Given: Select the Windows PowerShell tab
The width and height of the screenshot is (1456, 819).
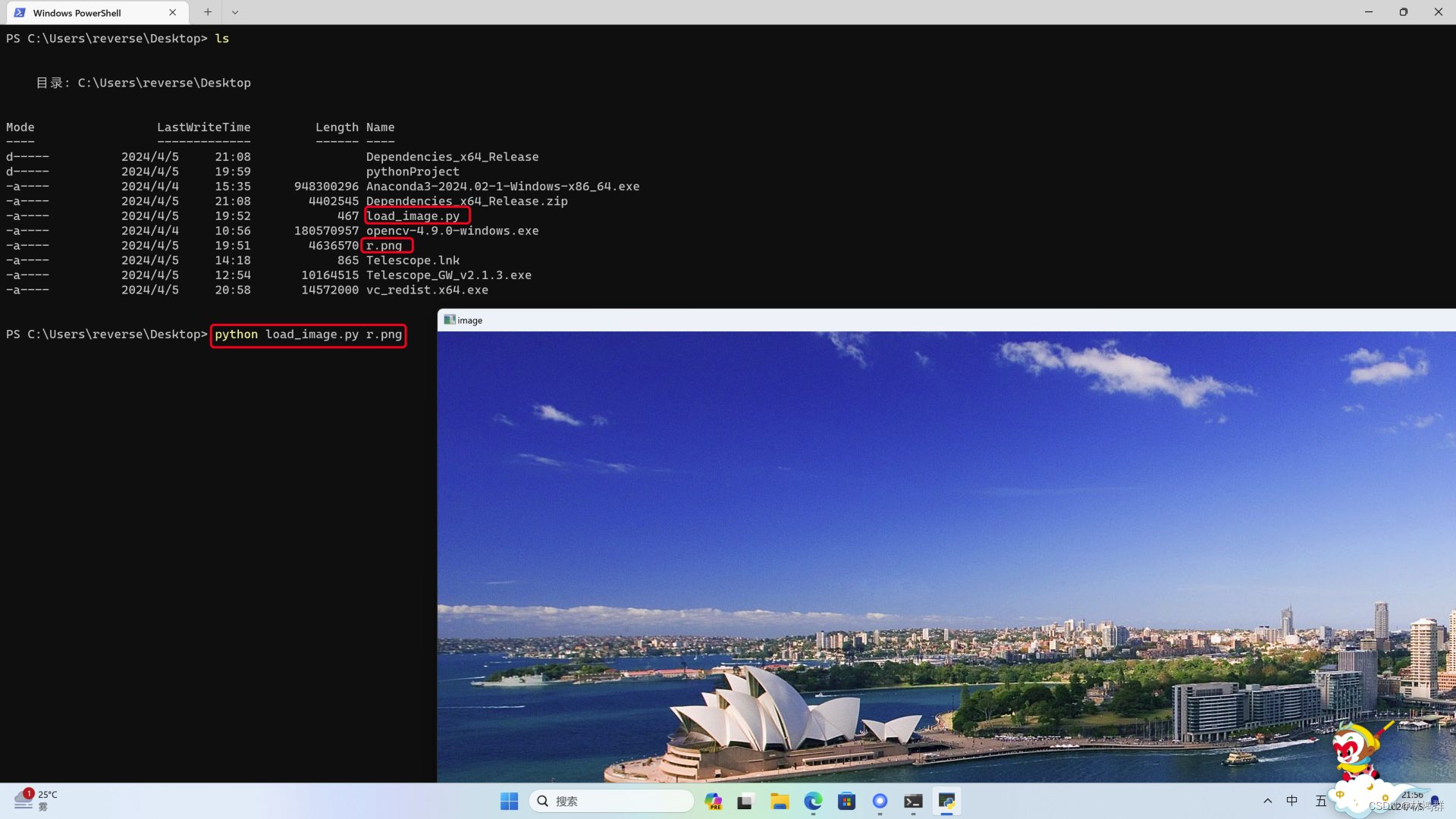Looking at the screenshot, I should point(83,12).
